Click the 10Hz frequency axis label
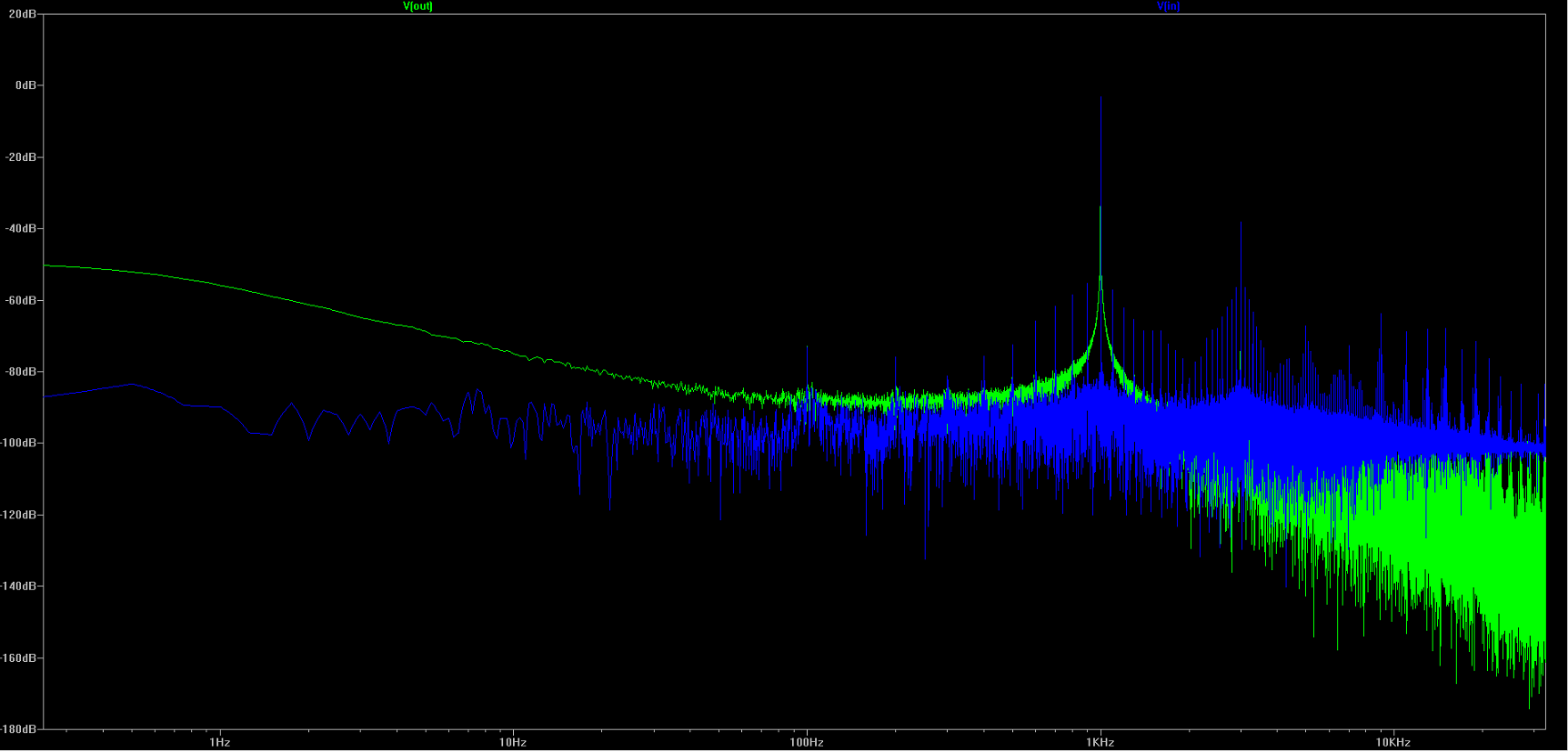Viewport: 1568px width, 752px height. click(513, 743)
